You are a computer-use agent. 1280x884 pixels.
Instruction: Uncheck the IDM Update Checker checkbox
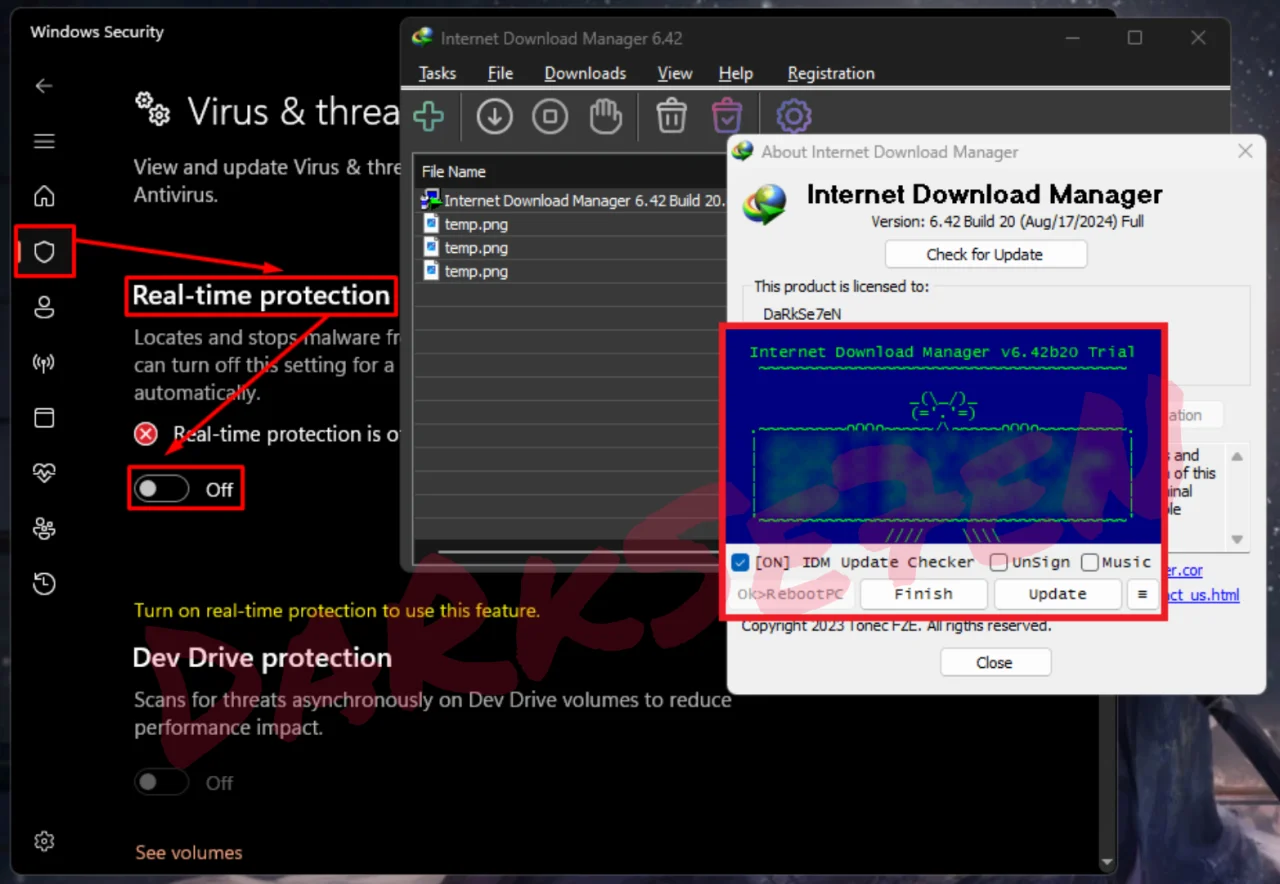740,562
